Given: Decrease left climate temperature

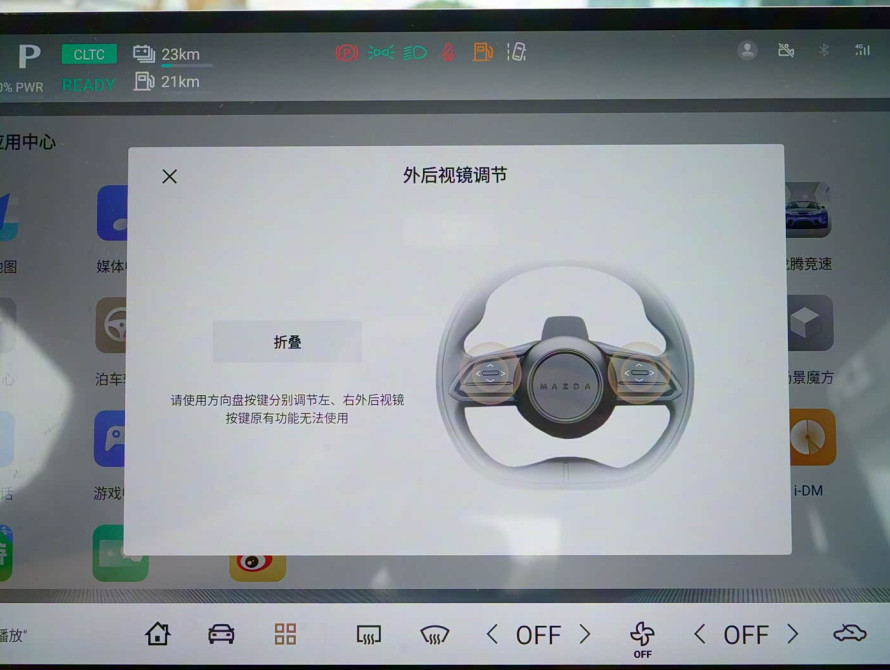Looking at the screenshot, I should coord(492,634).
